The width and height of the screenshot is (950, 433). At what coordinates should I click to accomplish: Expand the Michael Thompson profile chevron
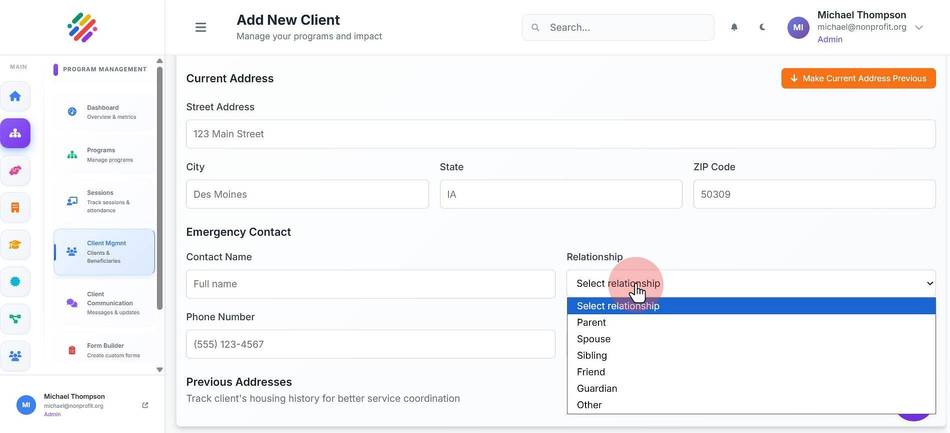[x=918, y=27]
